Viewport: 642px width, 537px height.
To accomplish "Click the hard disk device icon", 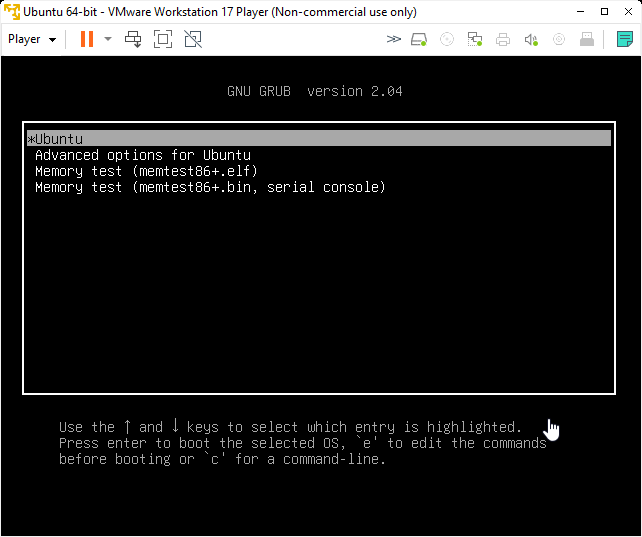I will (x=419, y=39).
